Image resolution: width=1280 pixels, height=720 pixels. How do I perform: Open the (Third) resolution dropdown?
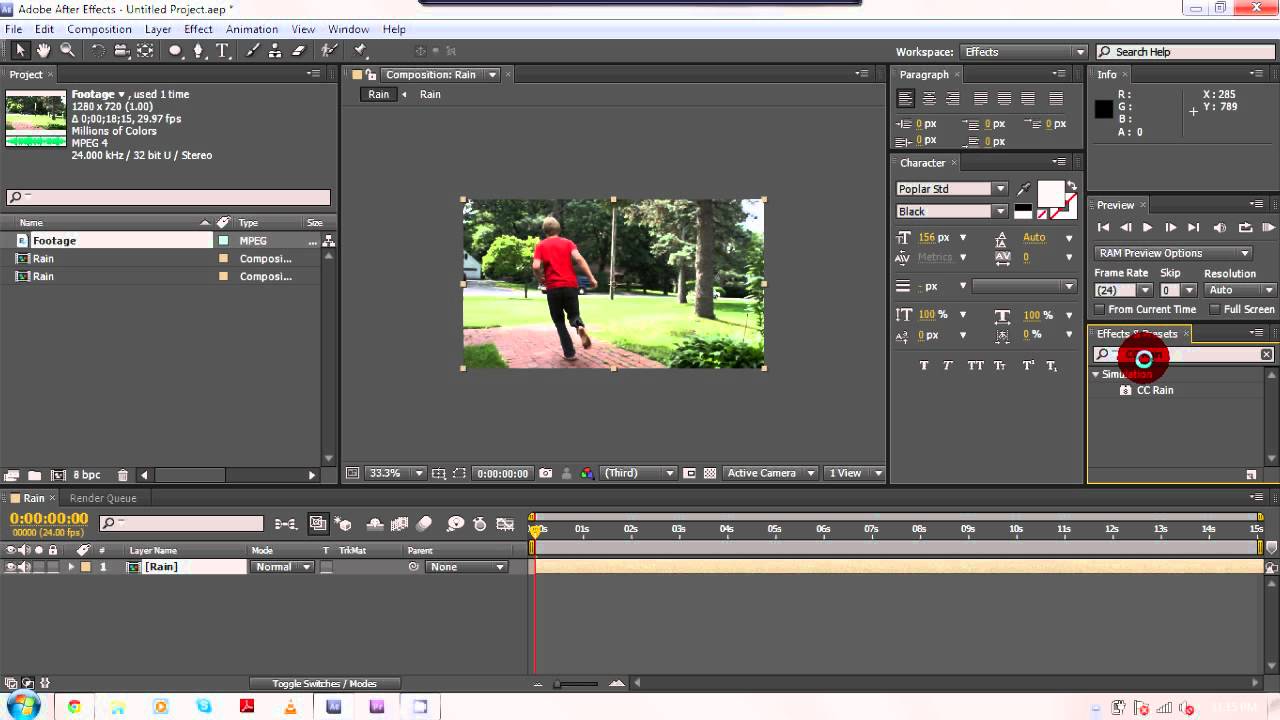click(640, 473)
